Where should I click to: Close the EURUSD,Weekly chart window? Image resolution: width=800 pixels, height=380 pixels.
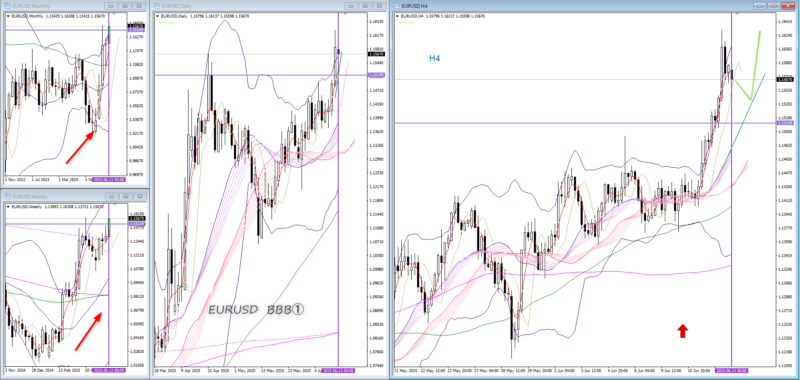[139, 196]
